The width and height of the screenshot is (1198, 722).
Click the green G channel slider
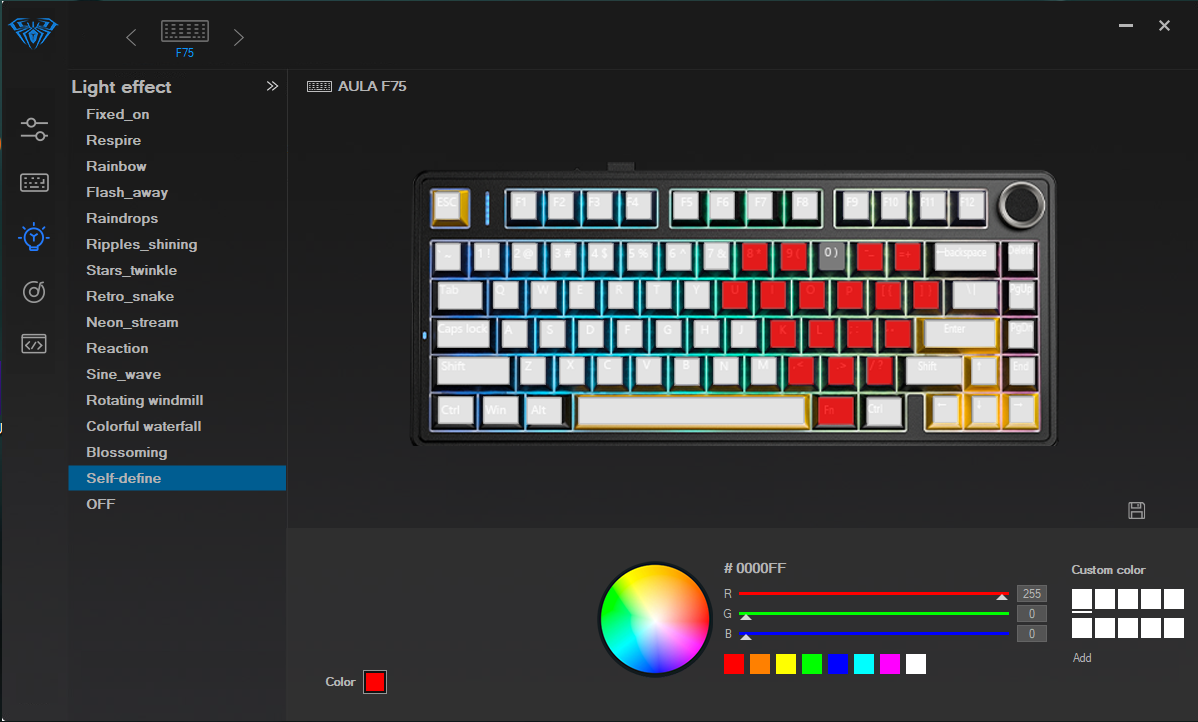coord(873,614)
